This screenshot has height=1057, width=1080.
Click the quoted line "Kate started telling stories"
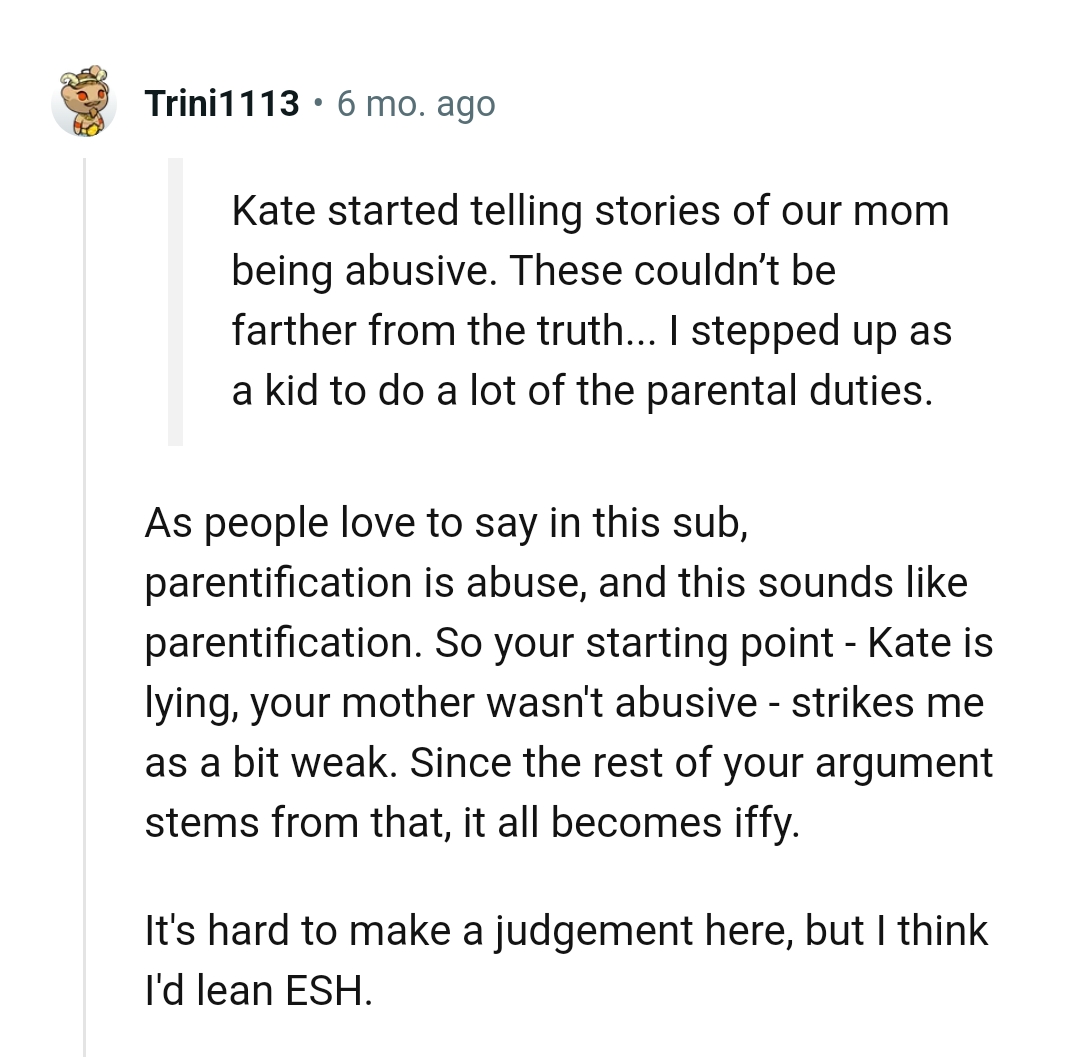coord(589,211)
